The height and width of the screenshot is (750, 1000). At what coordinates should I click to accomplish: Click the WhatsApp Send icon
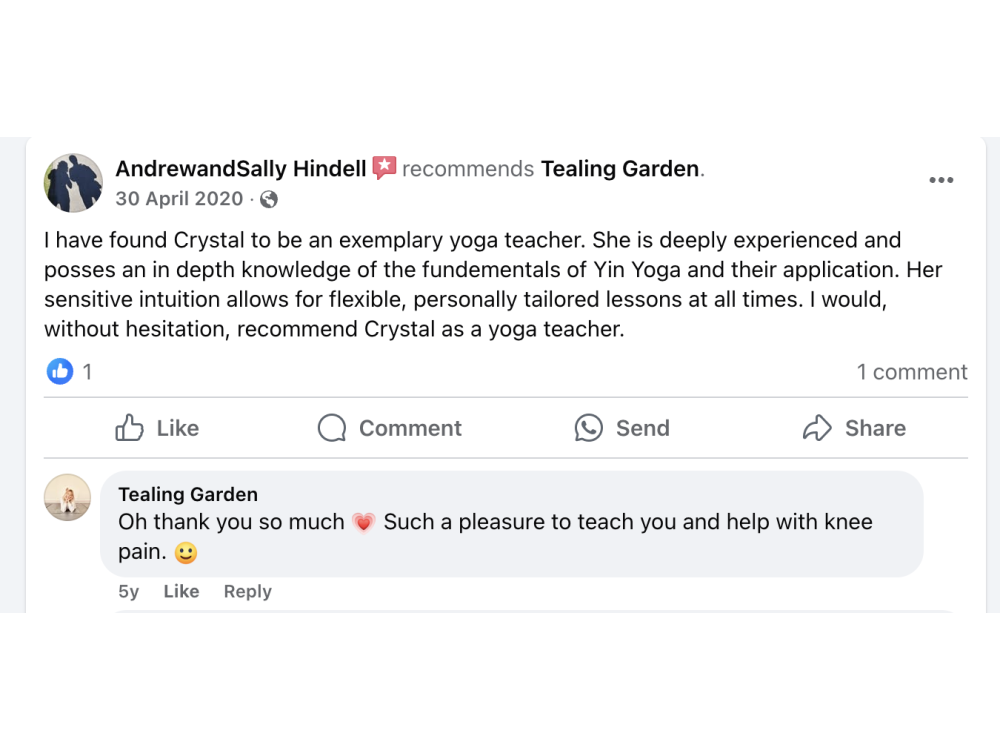tap(589, 428)
